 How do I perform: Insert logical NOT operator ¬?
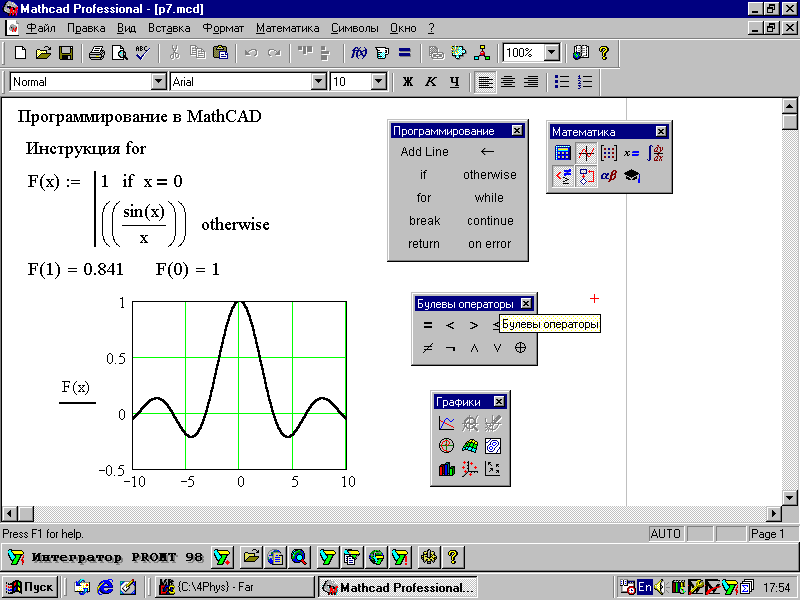[451, 348]
